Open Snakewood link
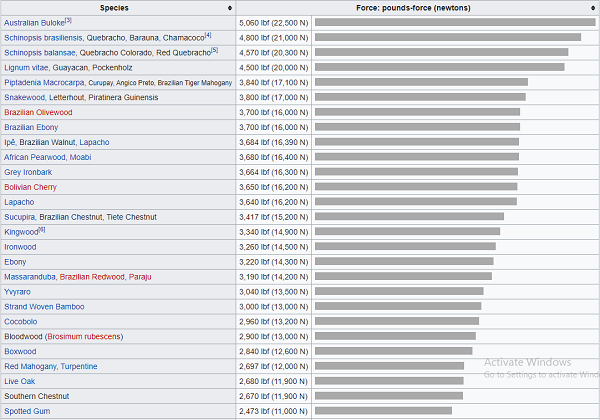Screen dimensions: 600x420 tap(24, 98)
